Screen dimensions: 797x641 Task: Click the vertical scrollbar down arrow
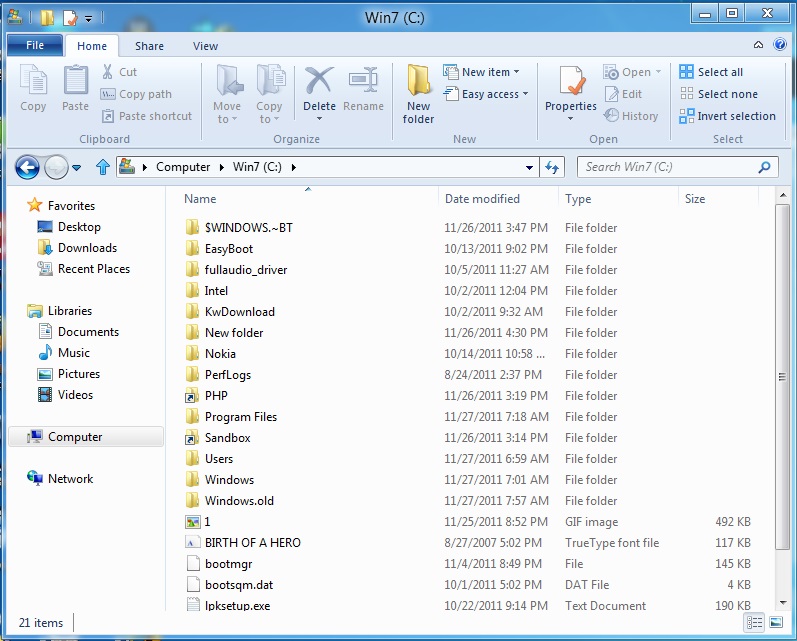[x=783, y=603]
